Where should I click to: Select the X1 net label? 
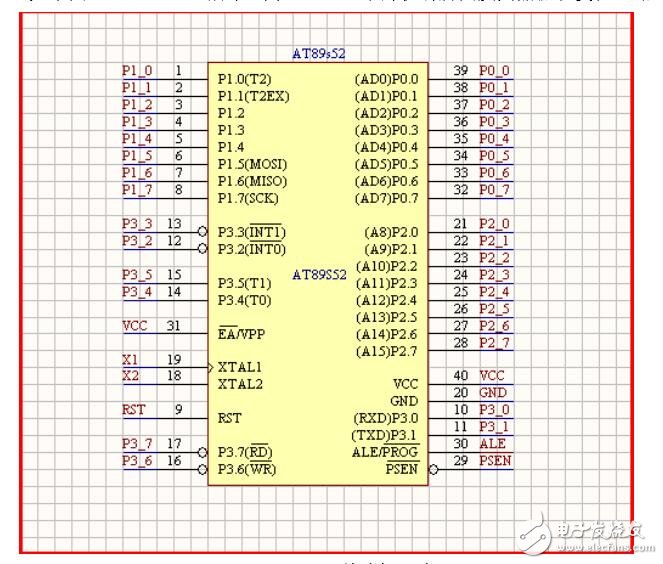(x=131, y=359)
